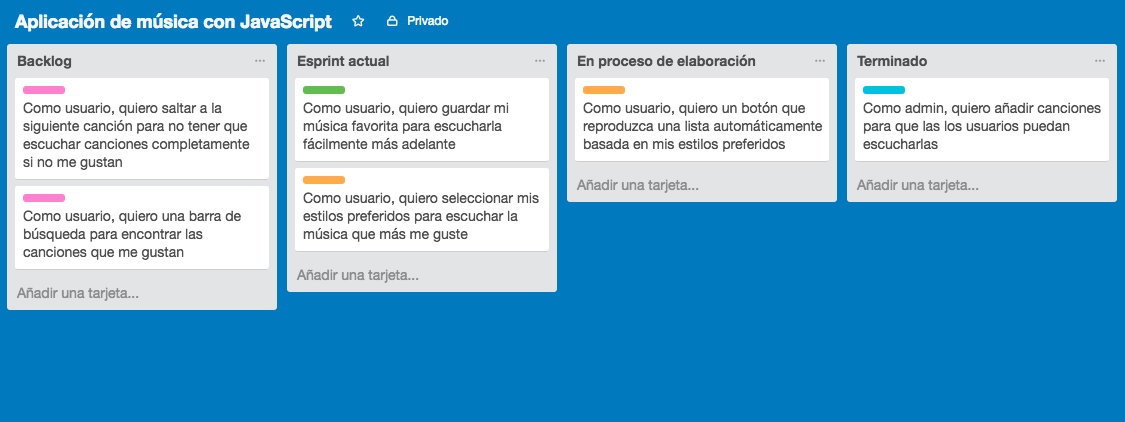1125x422 pixels.
Task: Click the green label on the guardar música card
Action: point(324,90)
